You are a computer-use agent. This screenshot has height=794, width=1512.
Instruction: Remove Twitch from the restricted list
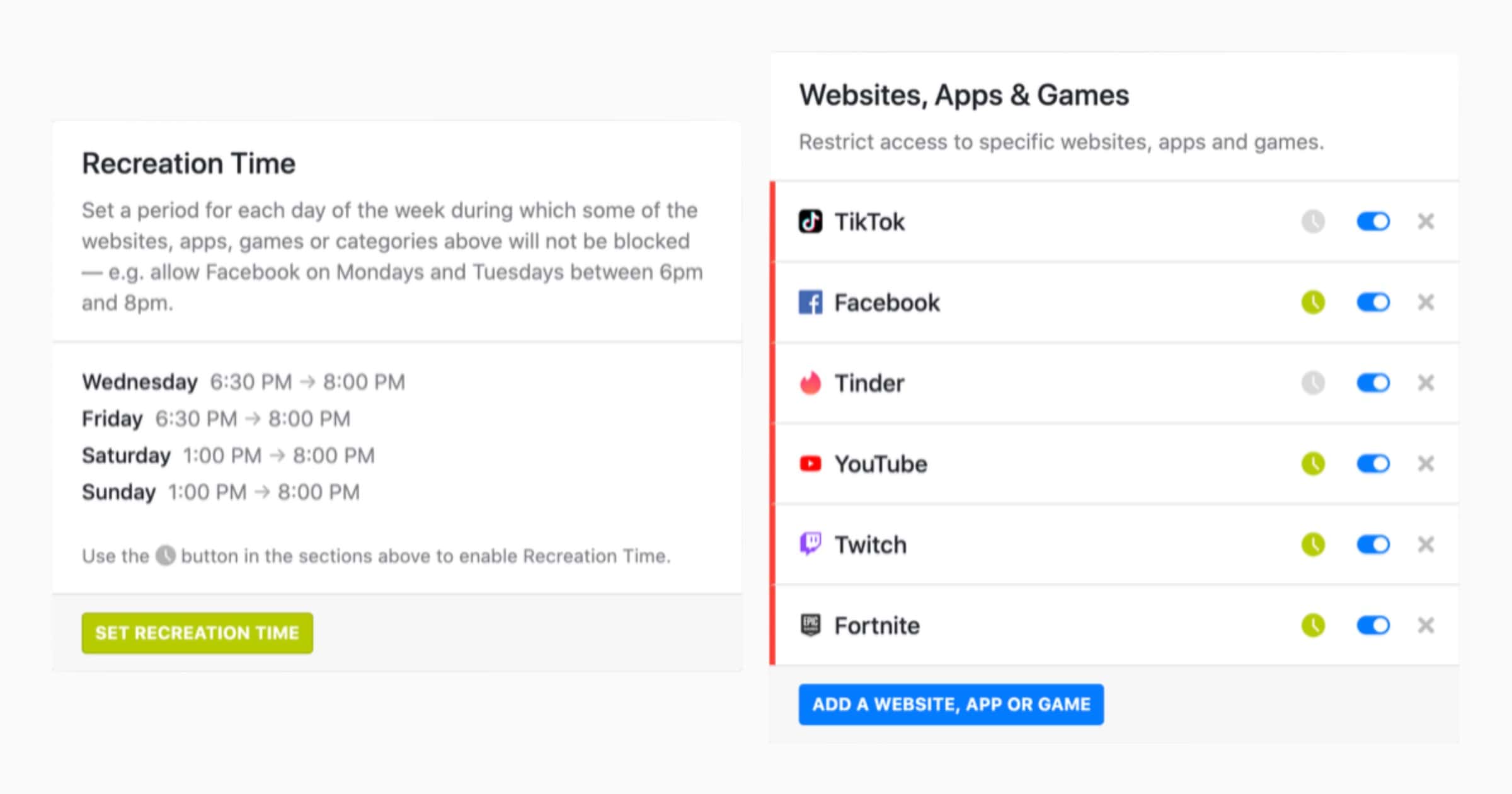click(x=1426, y=544)
